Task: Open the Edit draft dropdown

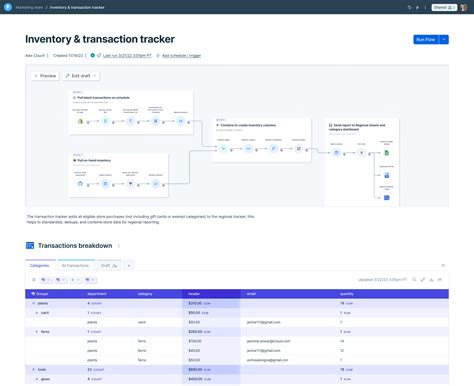Action: click(81, 76)
